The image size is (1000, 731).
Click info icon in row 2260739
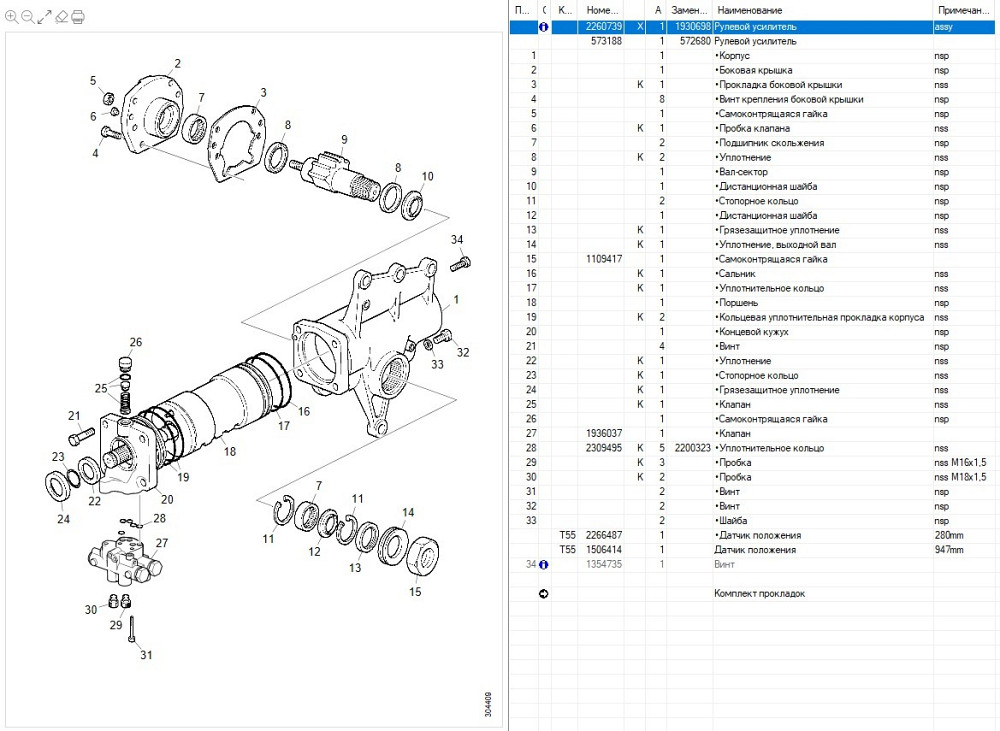click(544, 27)
